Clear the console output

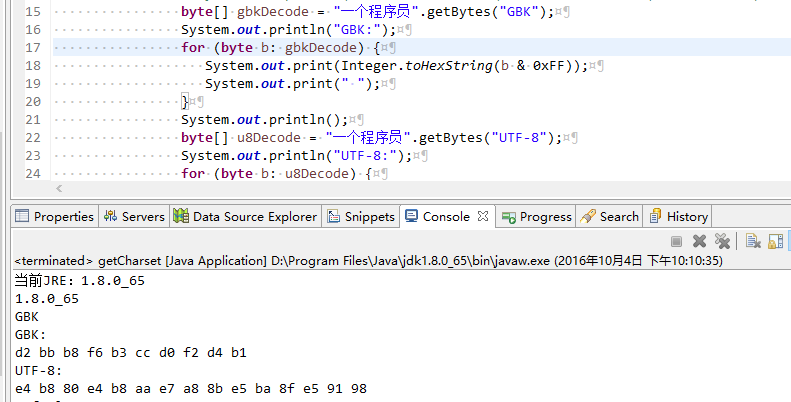pyautogui.click(x=753, y=241)
